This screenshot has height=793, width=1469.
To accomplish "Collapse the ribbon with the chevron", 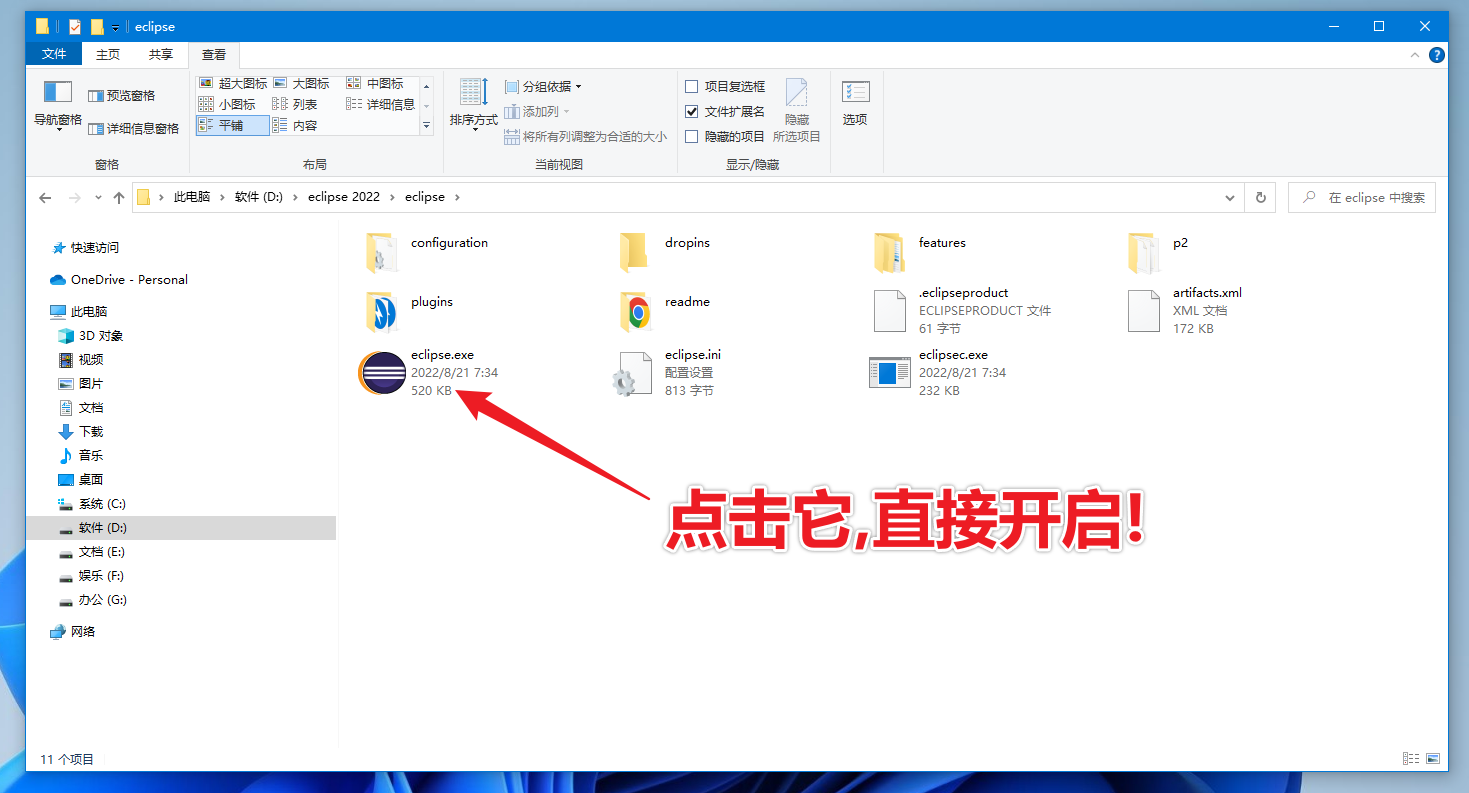I will point(1415,55).
